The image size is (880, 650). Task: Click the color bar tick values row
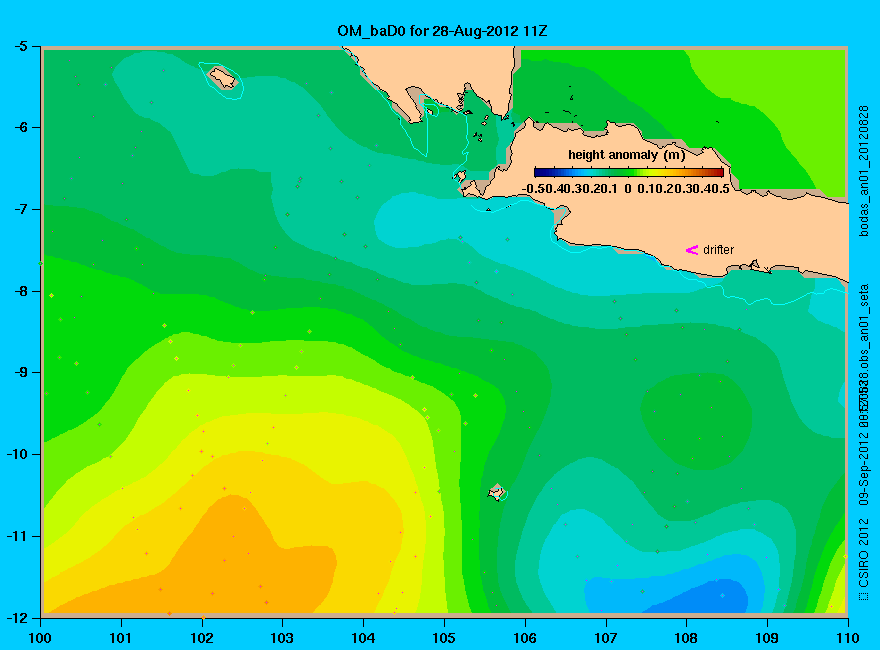click(626, 189)
